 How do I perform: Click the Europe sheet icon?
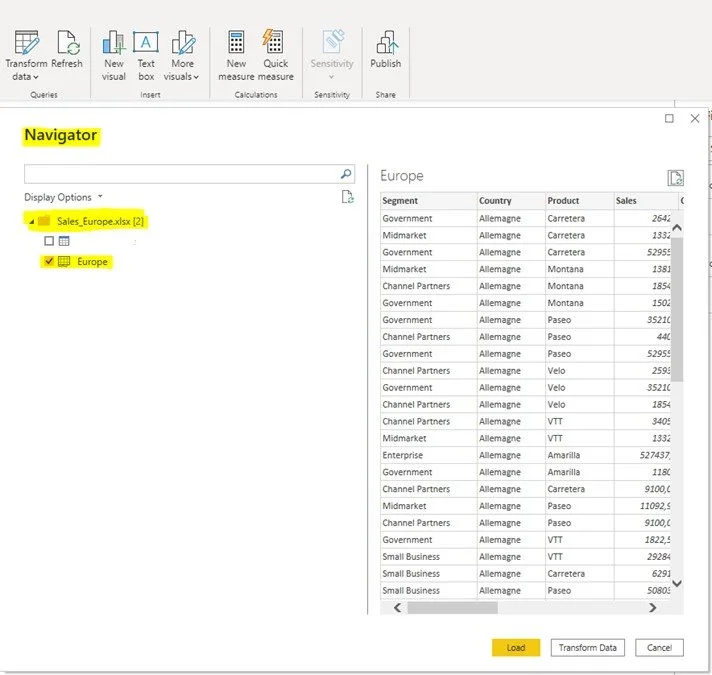(x=64, y=261)
